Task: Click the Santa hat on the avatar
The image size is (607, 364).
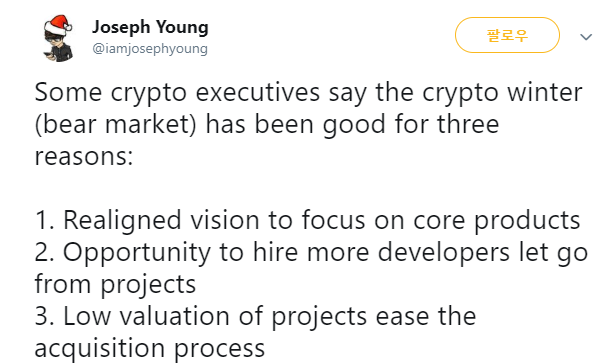Action: [58, 25]
